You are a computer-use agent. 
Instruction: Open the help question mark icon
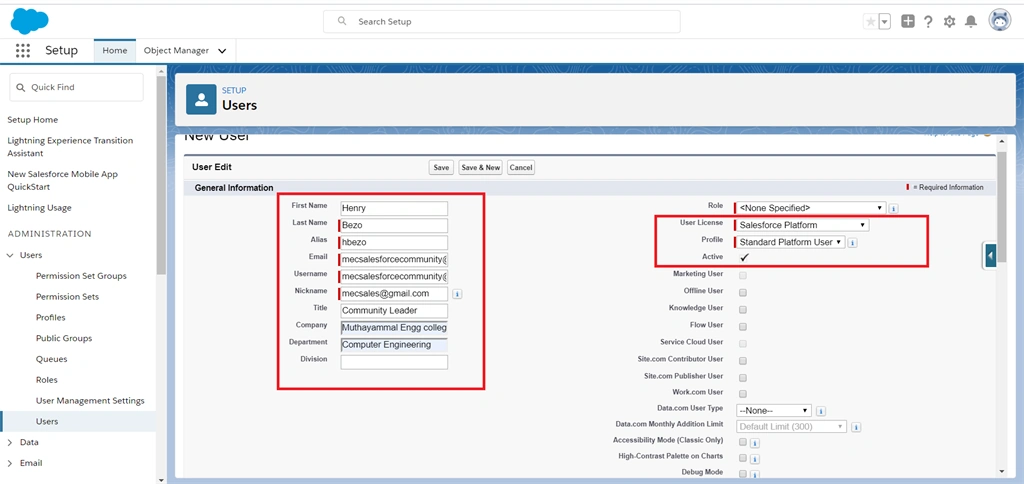(x=928, y=22)
